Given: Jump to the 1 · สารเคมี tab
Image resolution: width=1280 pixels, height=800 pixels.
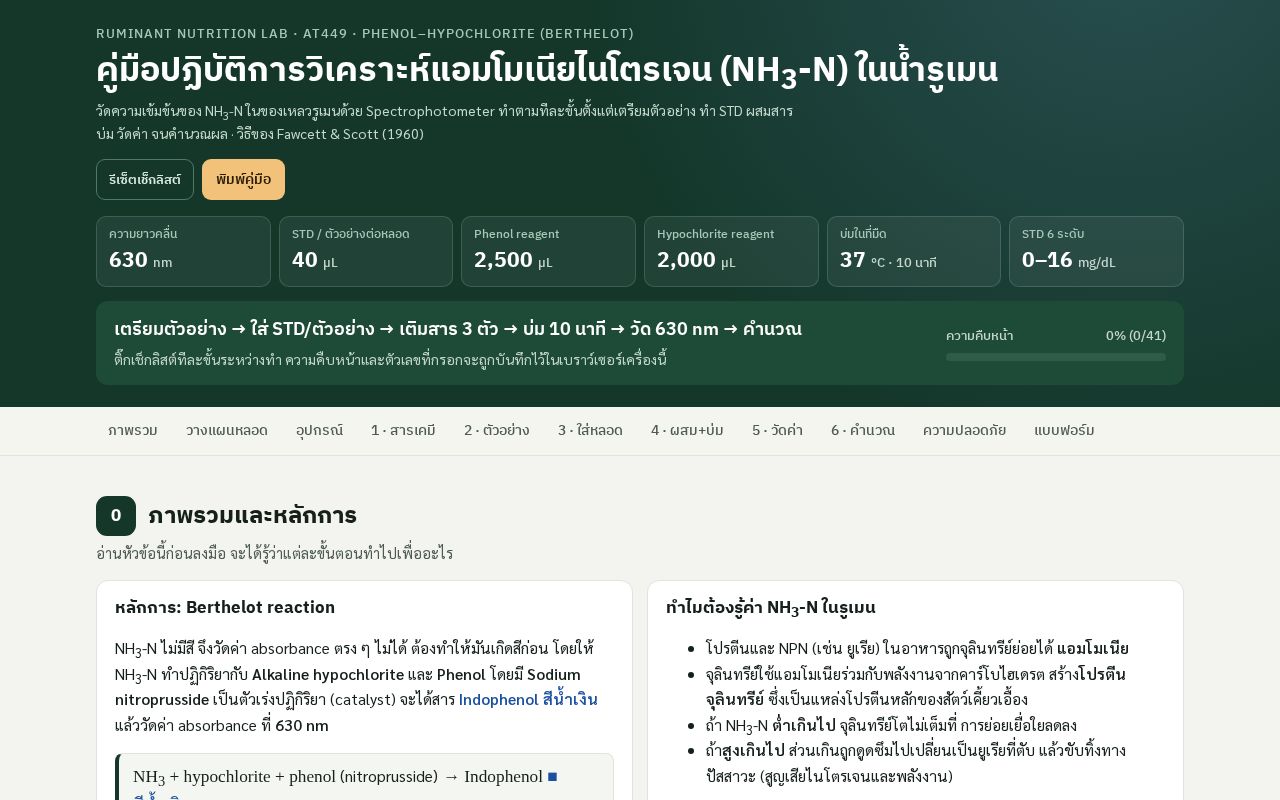Looking at the screenshot, I should pos(403,430).
